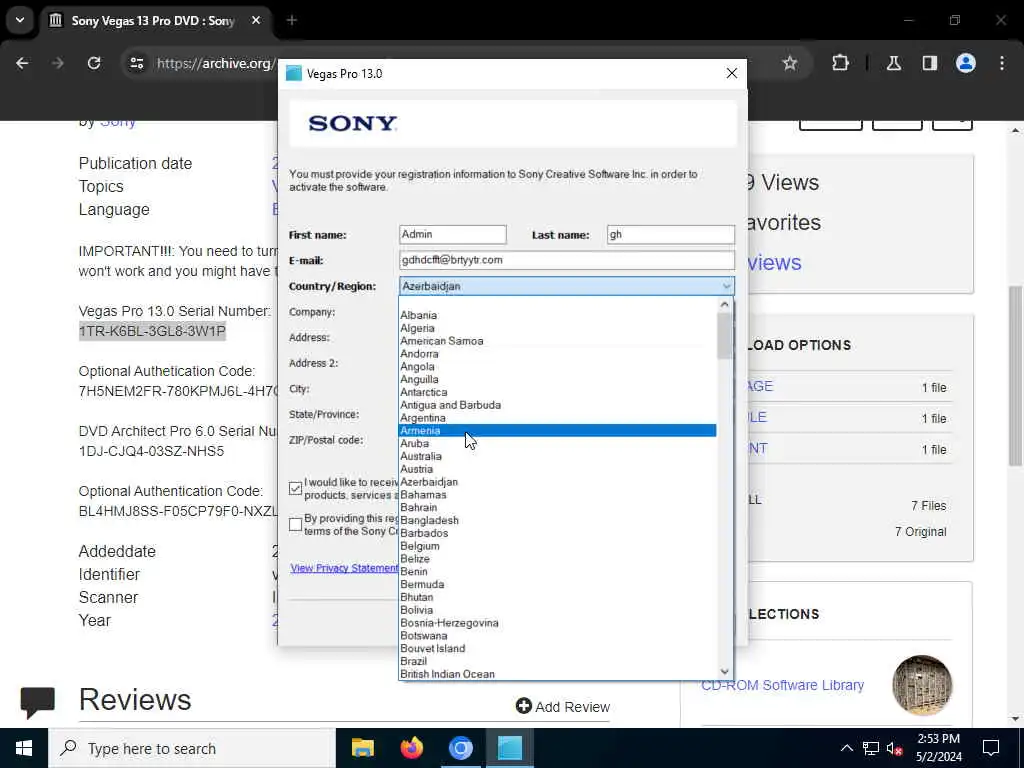Open File Explorer from the taskbar

[362, 748]
